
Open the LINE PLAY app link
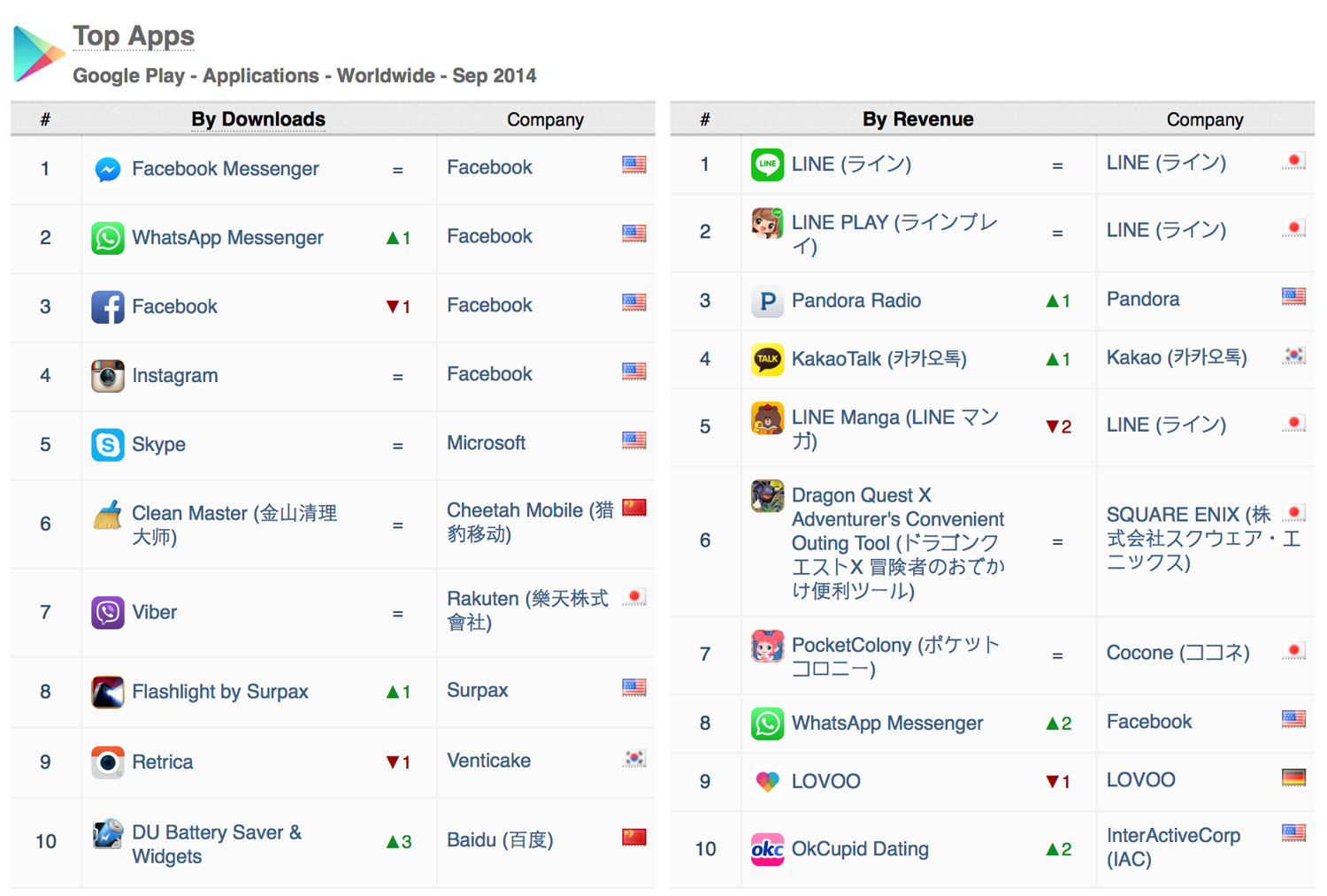[x=894, y=234]
